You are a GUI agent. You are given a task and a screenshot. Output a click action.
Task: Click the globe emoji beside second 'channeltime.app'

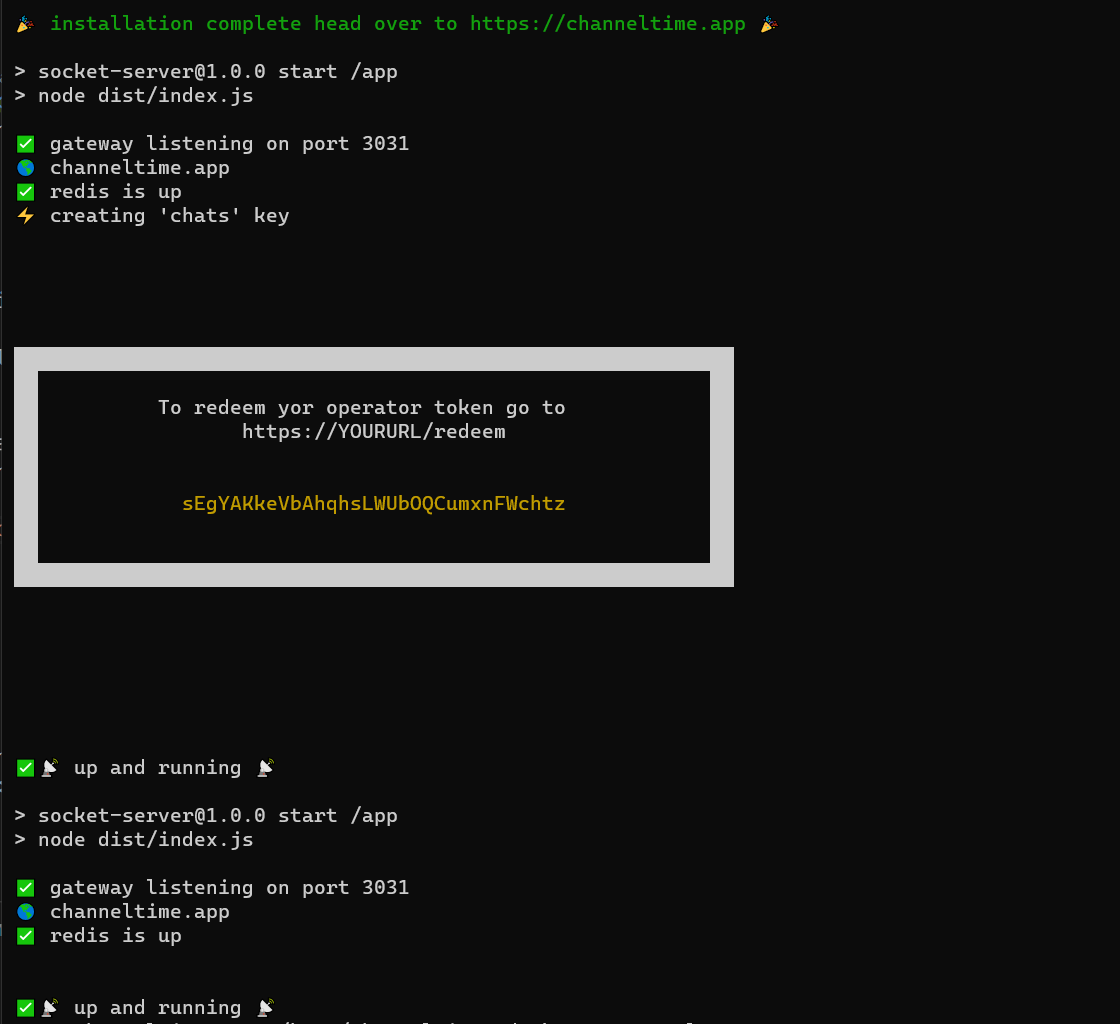(x=26, y=912)
